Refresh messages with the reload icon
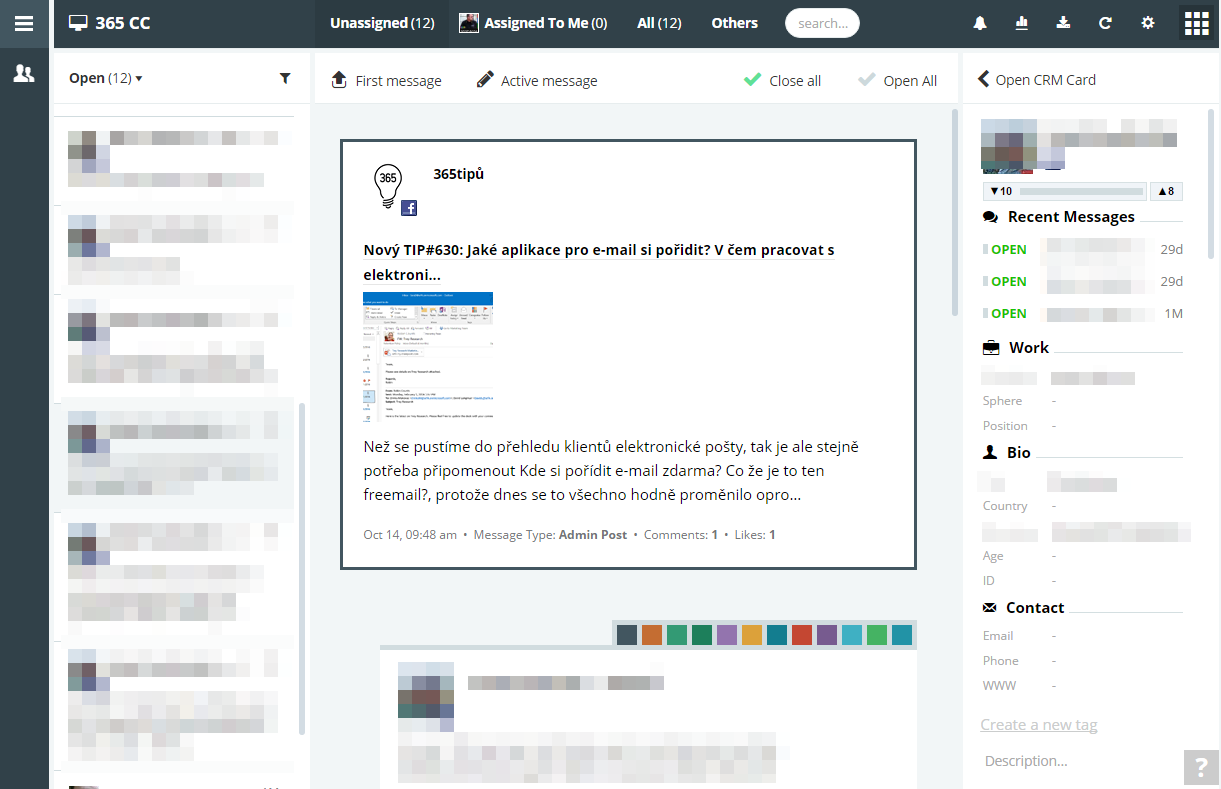 click(1105, 23)
